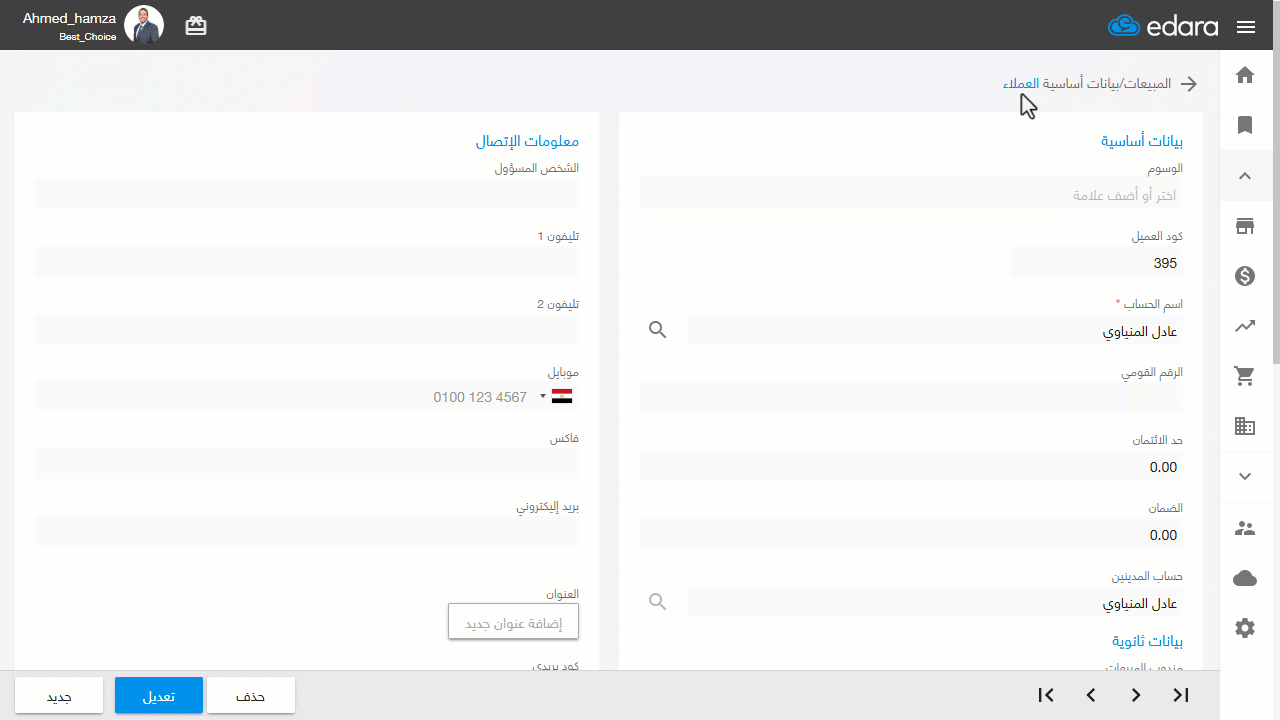
Task: Click the بريد إليكتروني email field
Action: point(307,532)
